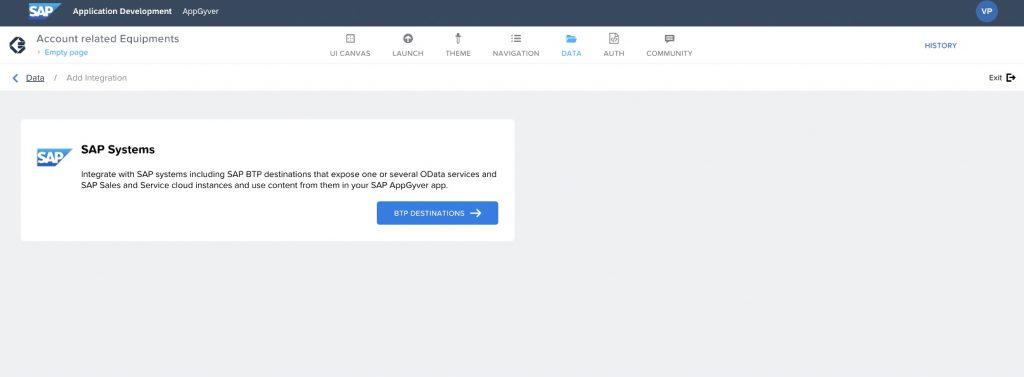Click the SAP logo in header
This screenshot has width=1024, height=377.
(x=44, y=11)
